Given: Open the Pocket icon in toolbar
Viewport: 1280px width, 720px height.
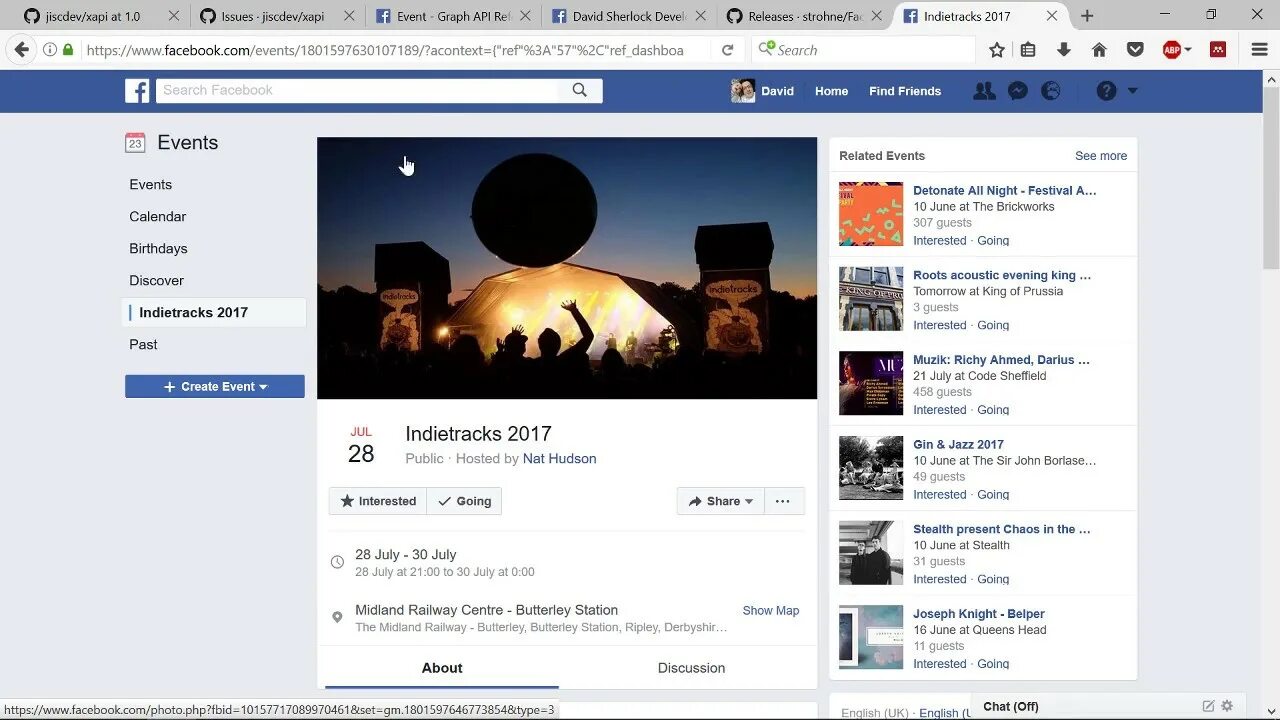Looking at the screenshot, I should [x=1135, y=50].
